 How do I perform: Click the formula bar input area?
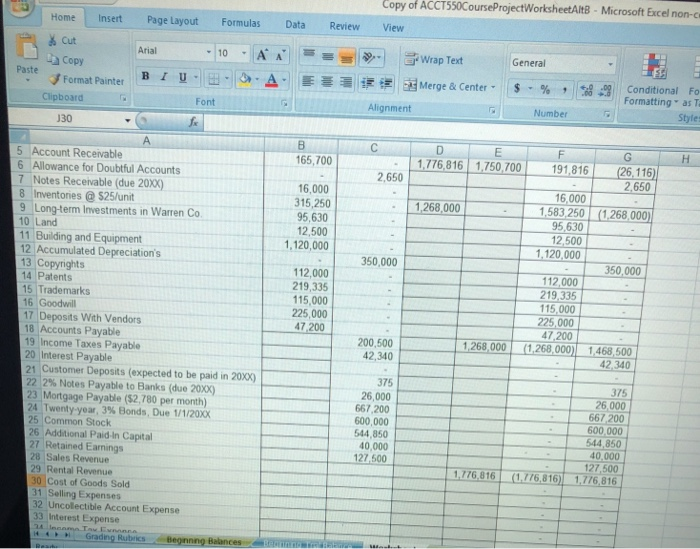(451, 128)
